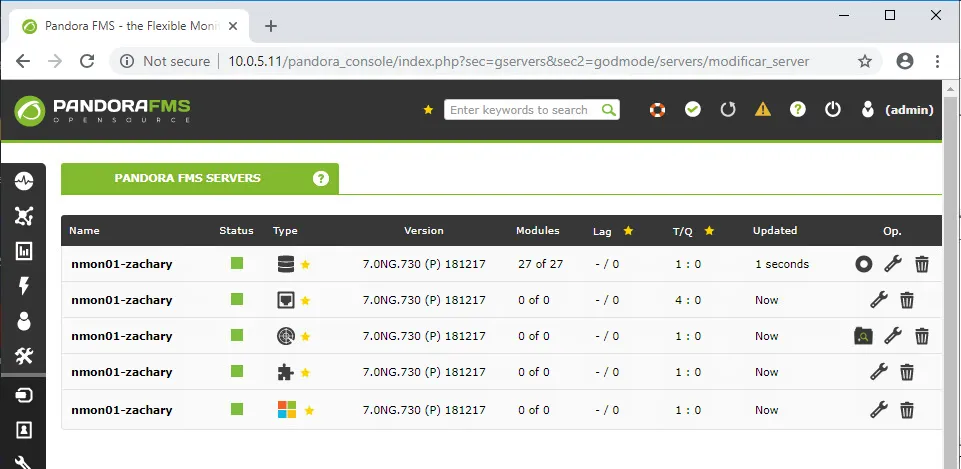Click the plugin server puzzle type icon

point(286,372)
